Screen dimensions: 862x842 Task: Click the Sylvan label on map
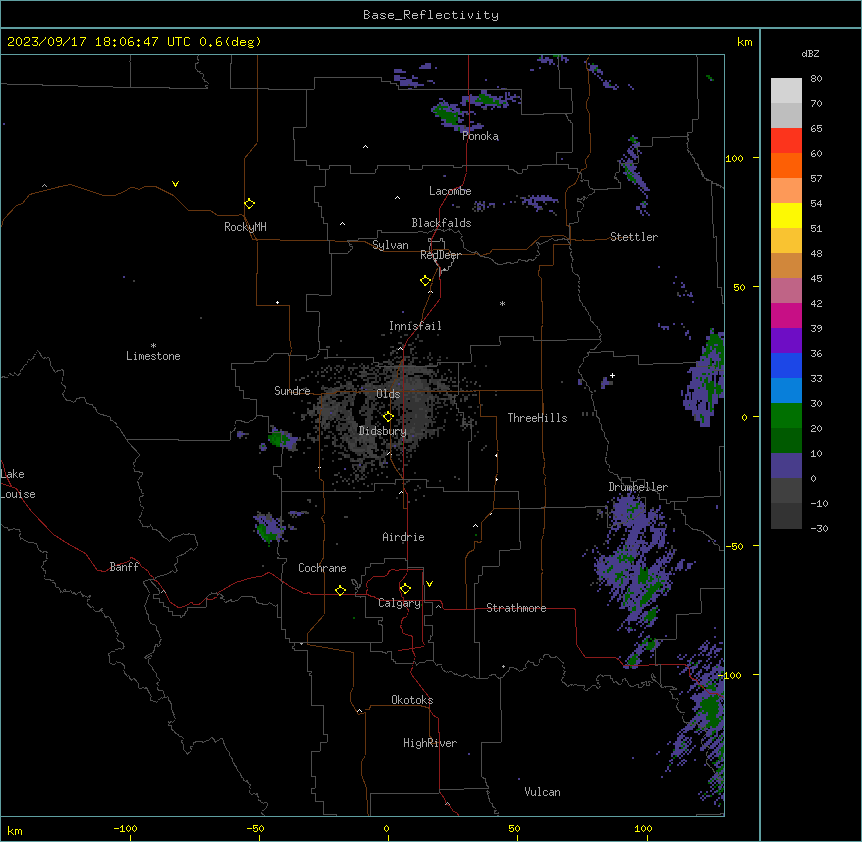tap(390, 245)
